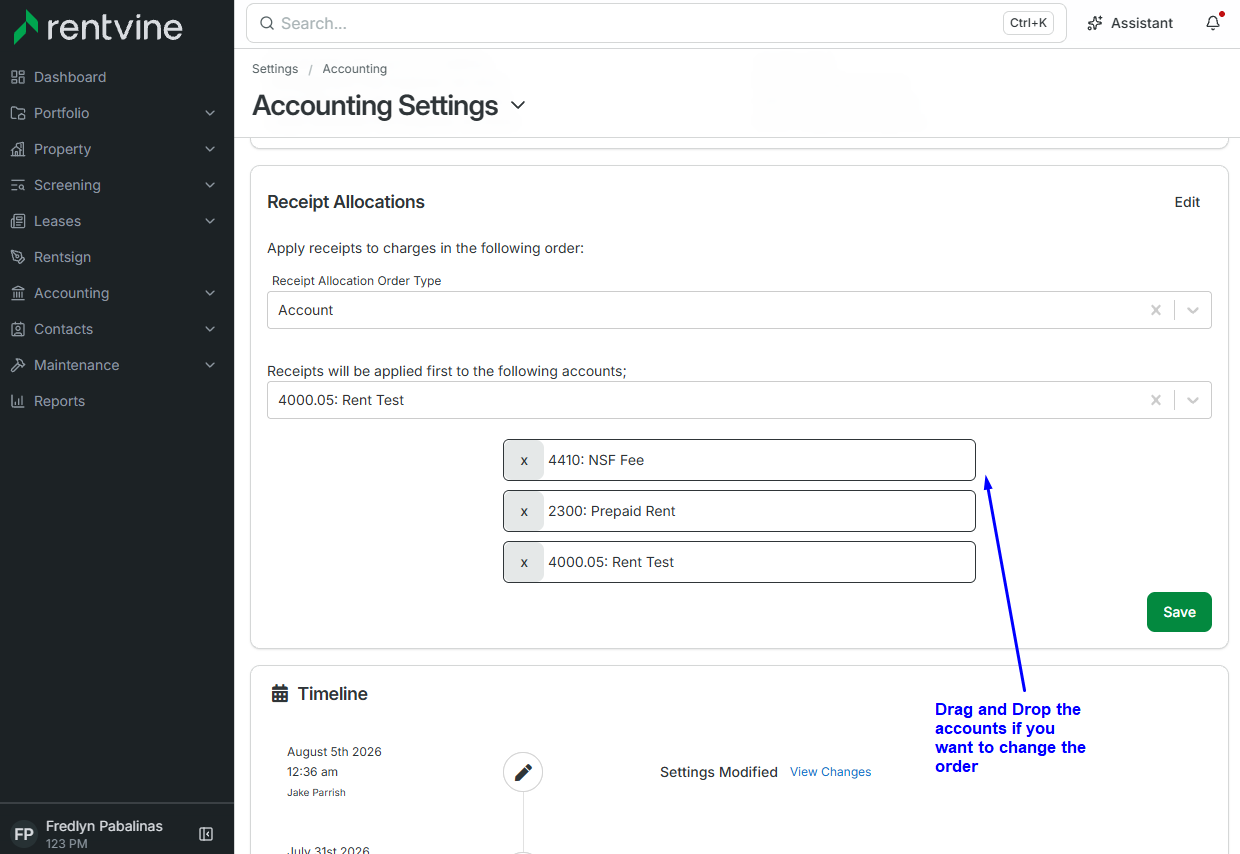Expand the Contacts menu chevron
Screen dimensions: 1240x854
tap(210, 329)
